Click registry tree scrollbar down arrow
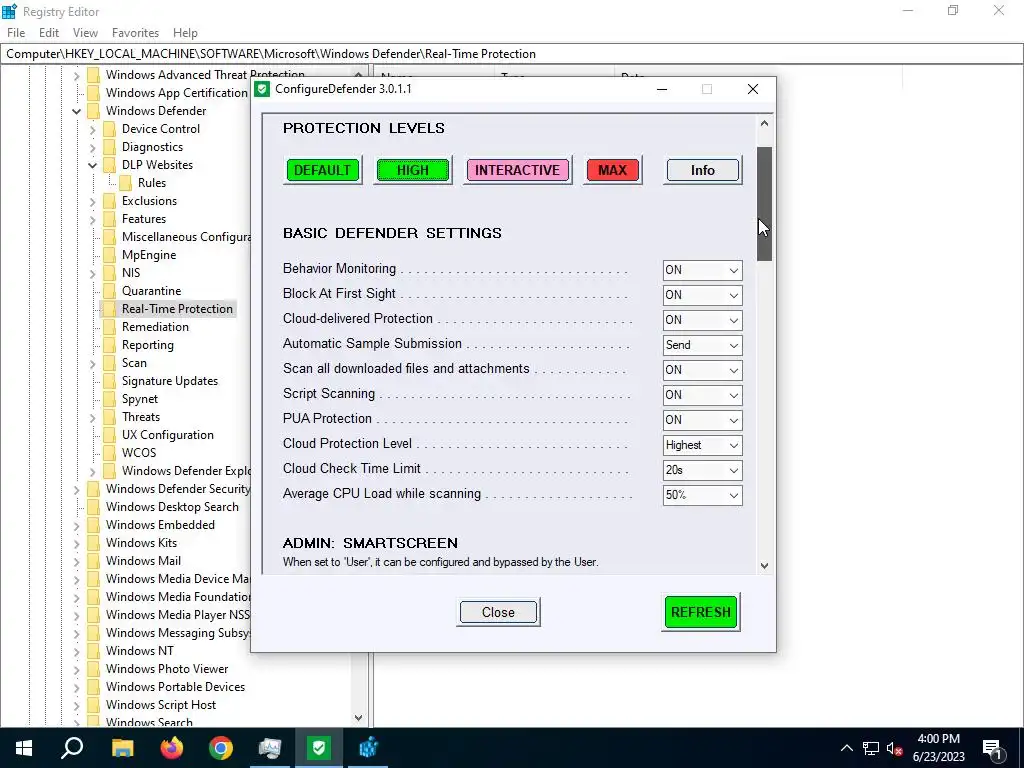 click(x=358, y=718)
